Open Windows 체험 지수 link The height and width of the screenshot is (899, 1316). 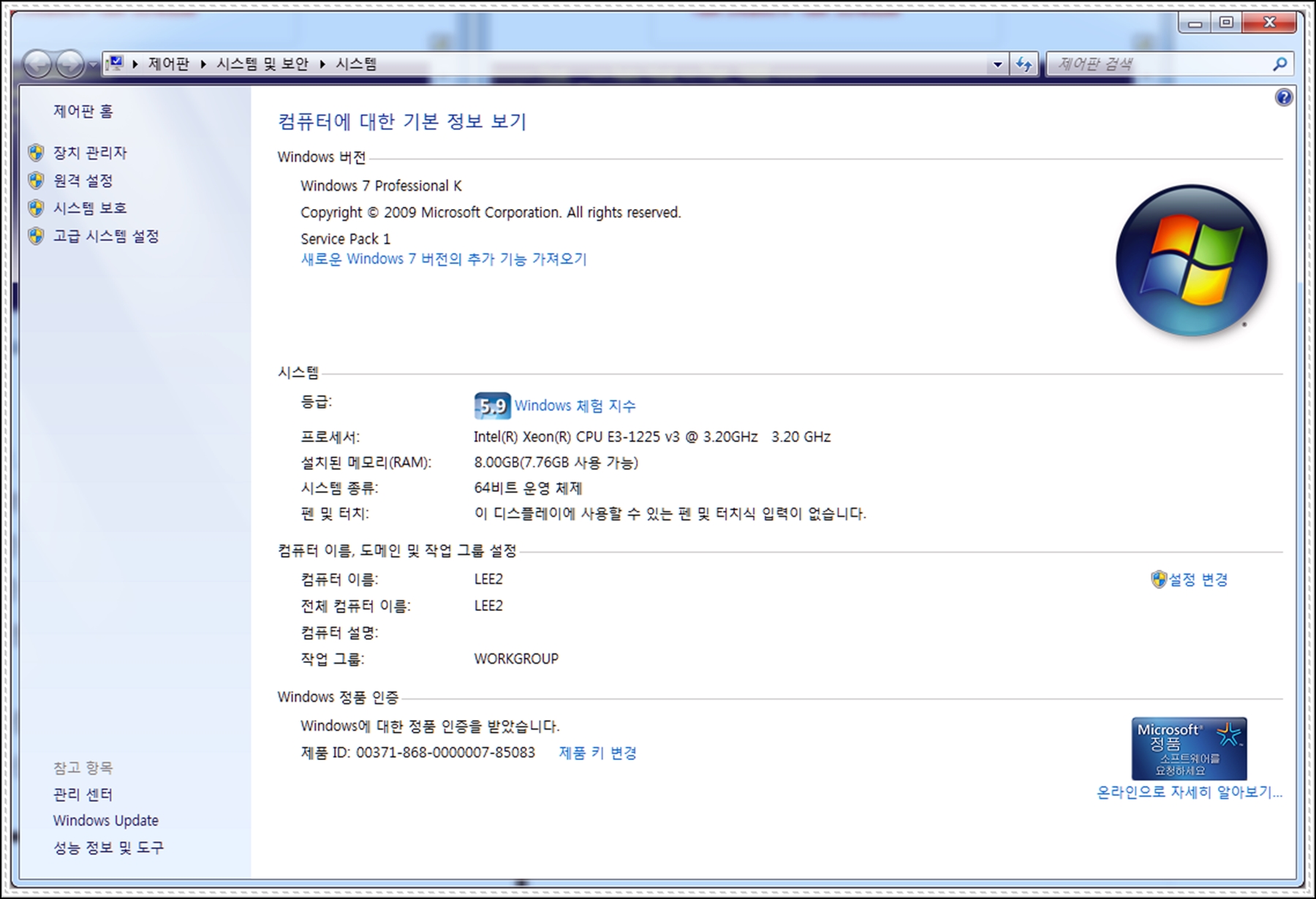point(575,406)
